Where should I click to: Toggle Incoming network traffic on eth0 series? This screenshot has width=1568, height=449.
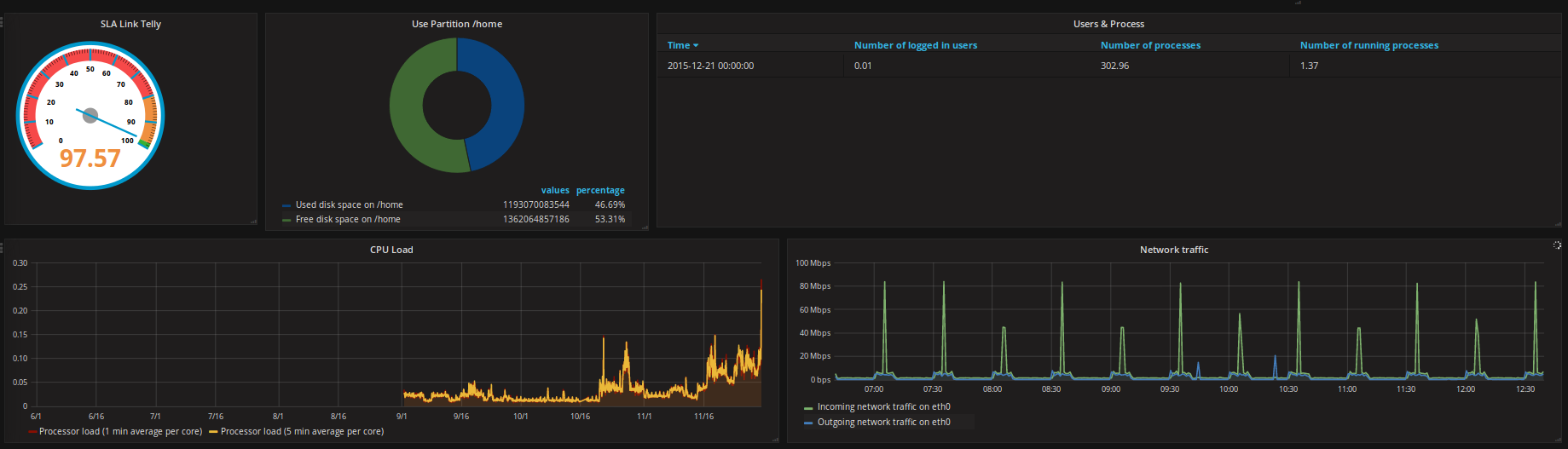click(x=883, y=407)
